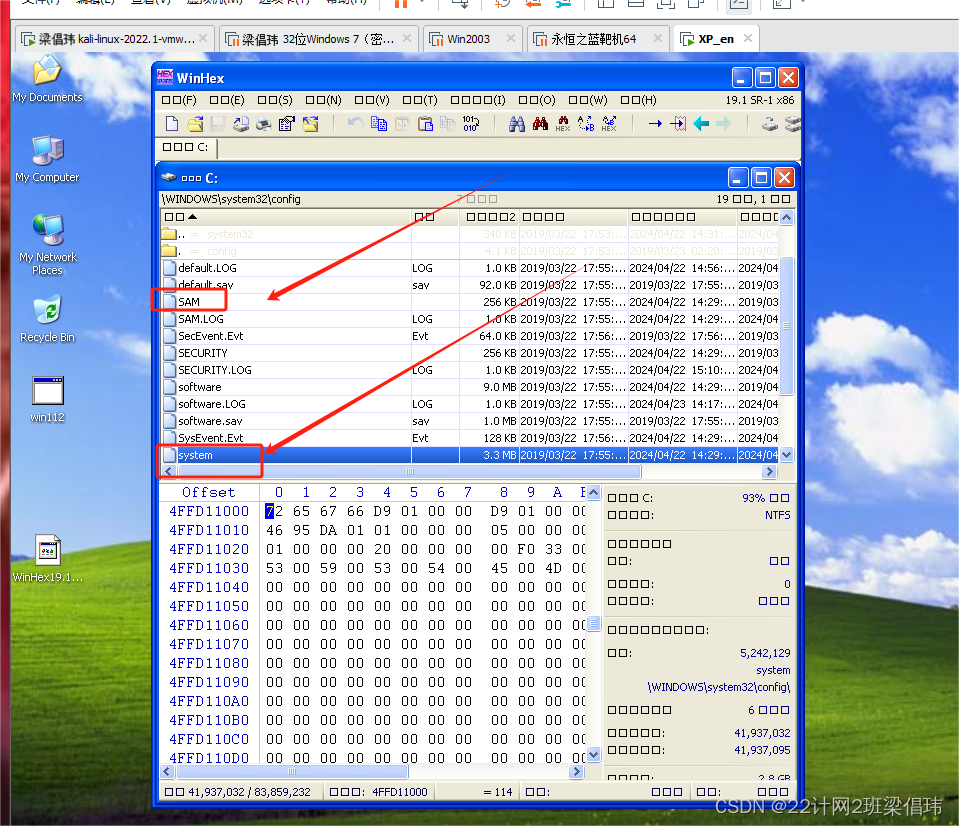Click the WinHex19.1 file on desktop
Viewport: 959px width, 826px height.
[x=47, y=559]
